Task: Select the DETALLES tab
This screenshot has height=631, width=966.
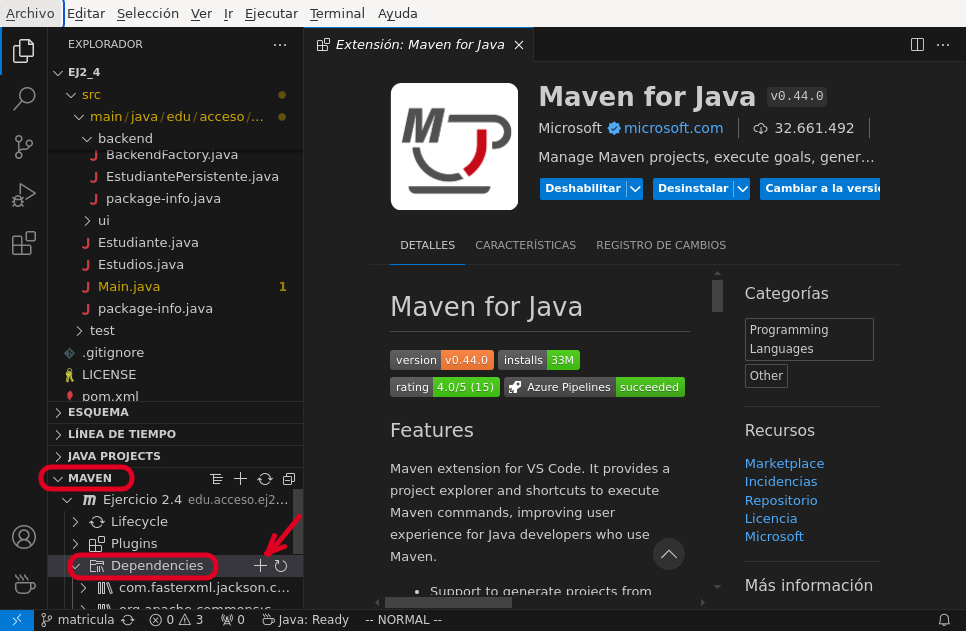Action: pos(428,245)
